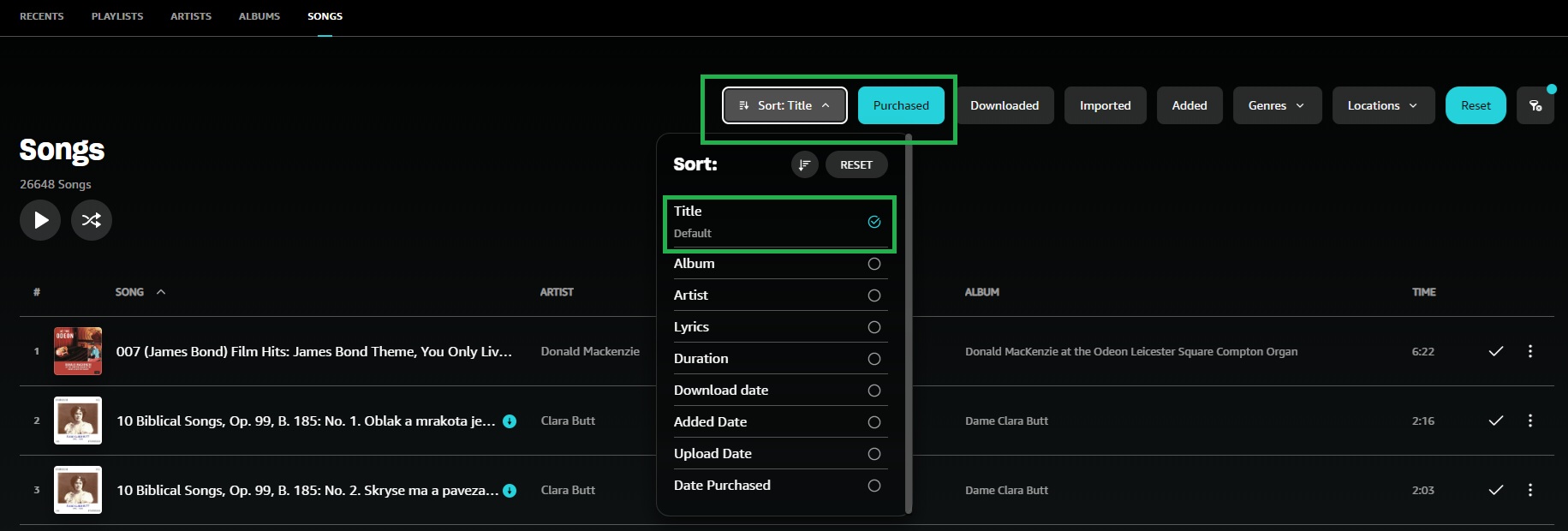
Task: Open artist Donald Mackenzie
Action: (x=590, y=351)
